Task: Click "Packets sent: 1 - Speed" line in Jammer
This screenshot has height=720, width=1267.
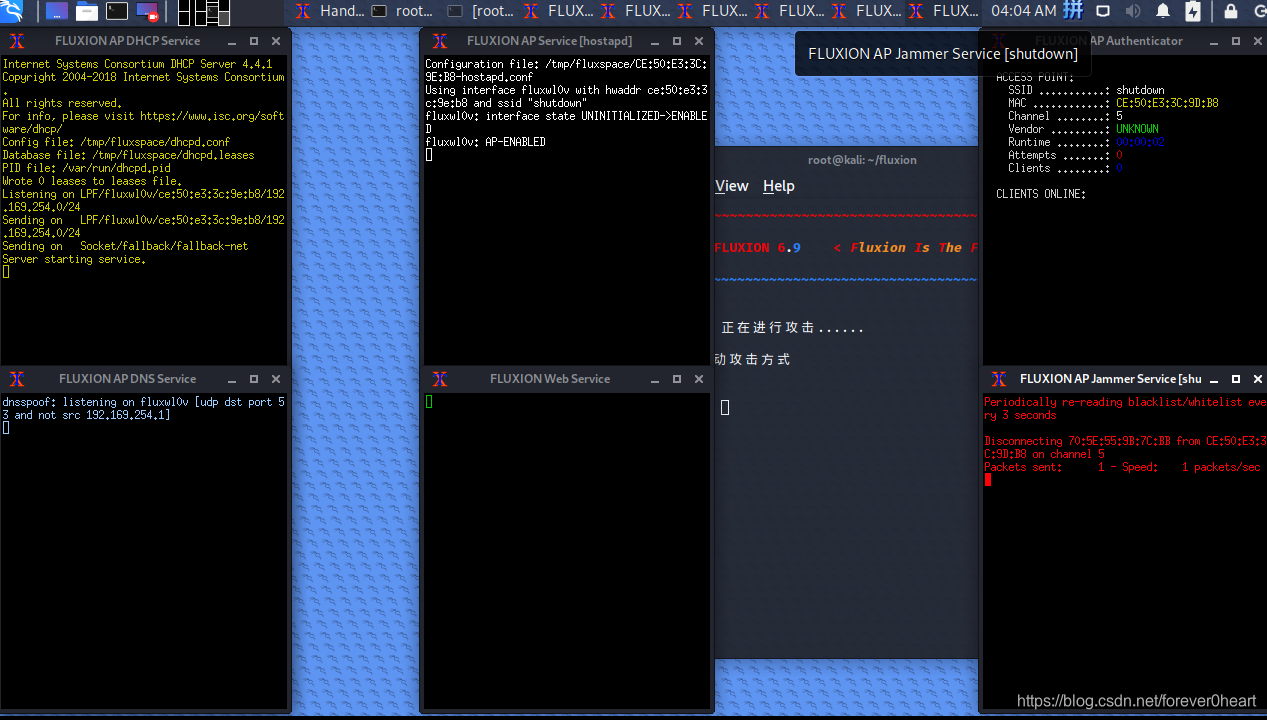Action: [1122, 467]
